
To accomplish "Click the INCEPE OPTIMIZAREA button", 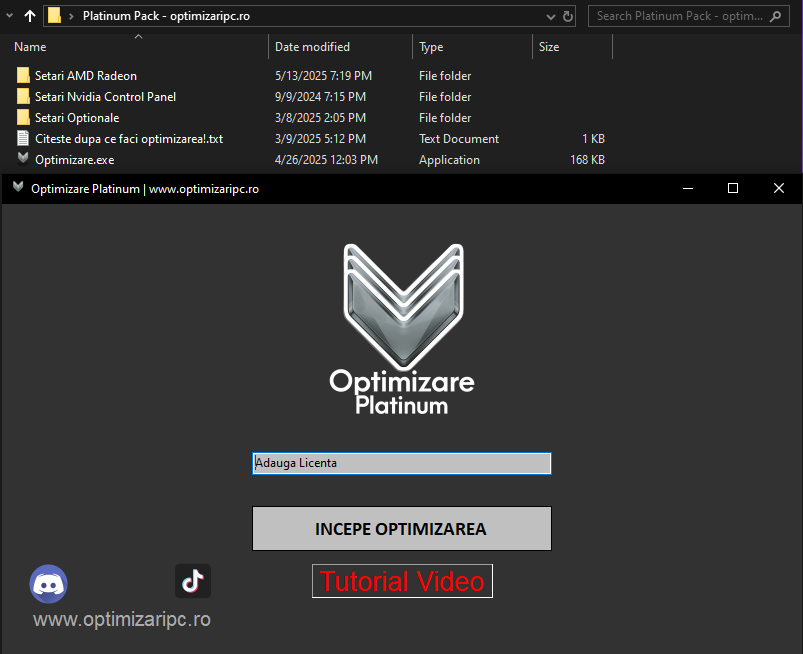I will [x=402, y=529].
